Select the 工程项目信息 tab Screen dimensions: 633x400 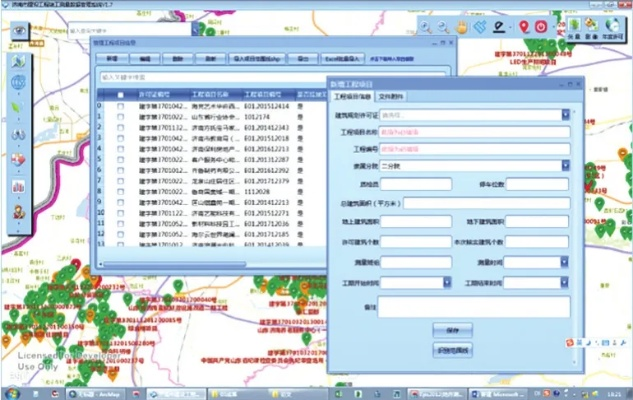click(351, 96)
